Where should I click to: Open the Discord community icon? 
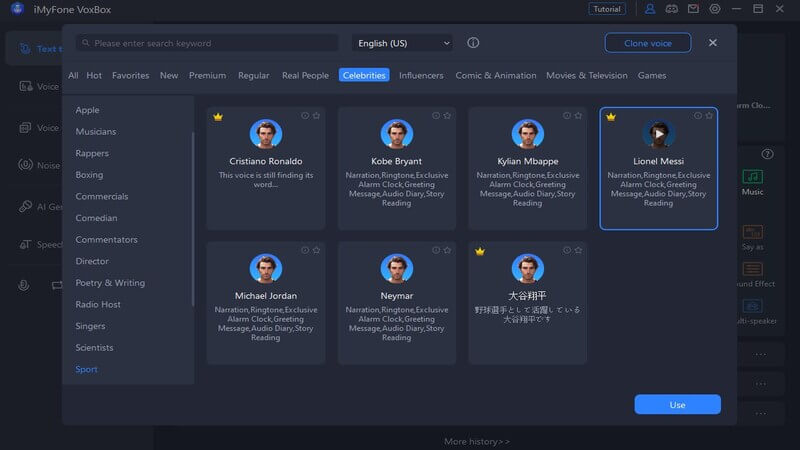pyautogui.click(x=671, y=9)
